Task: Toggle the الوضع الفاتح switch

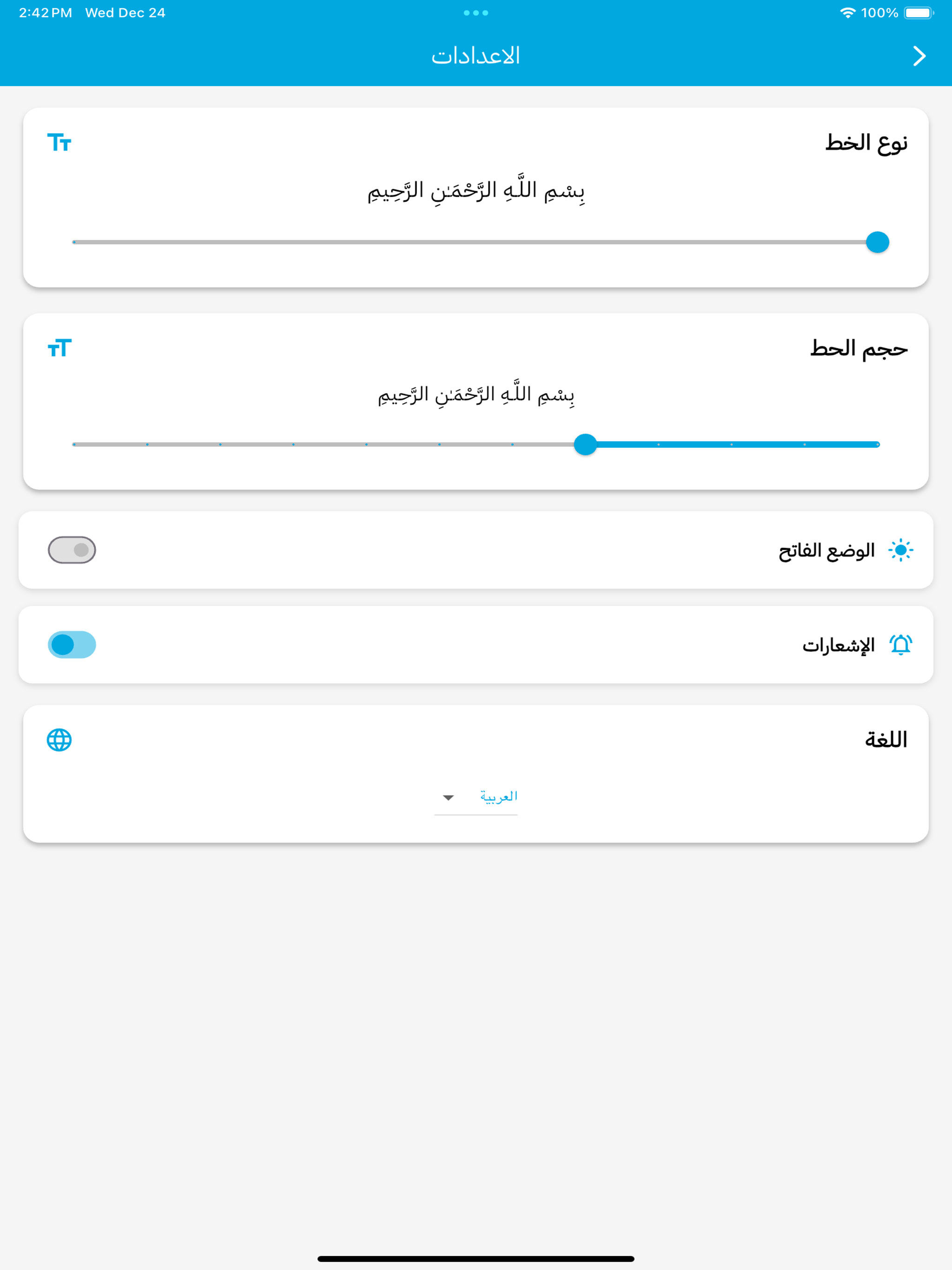Action: tap(72, 550)
